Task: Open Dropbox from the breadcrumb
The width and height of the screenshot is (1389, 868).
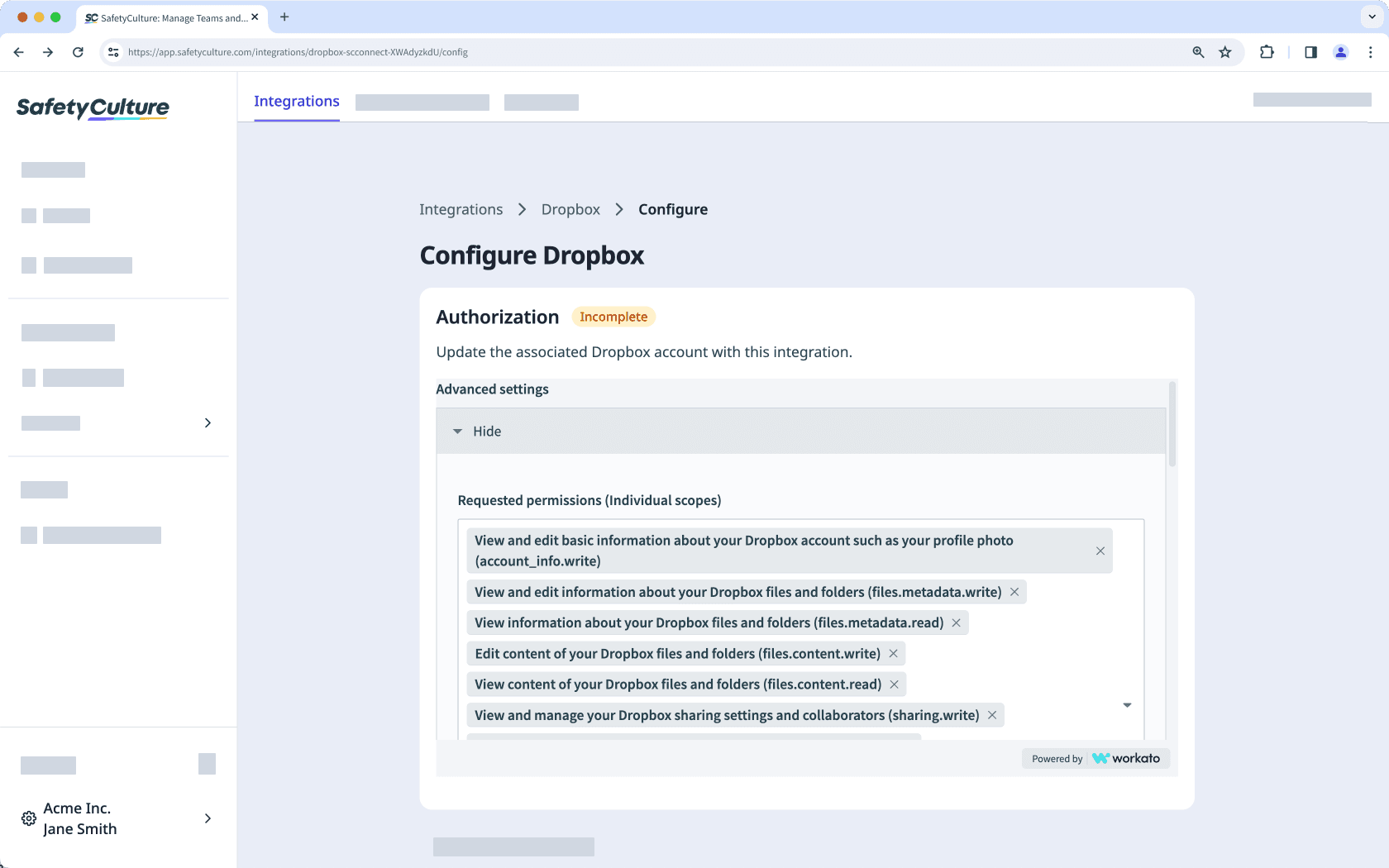Action: [570, 209]
